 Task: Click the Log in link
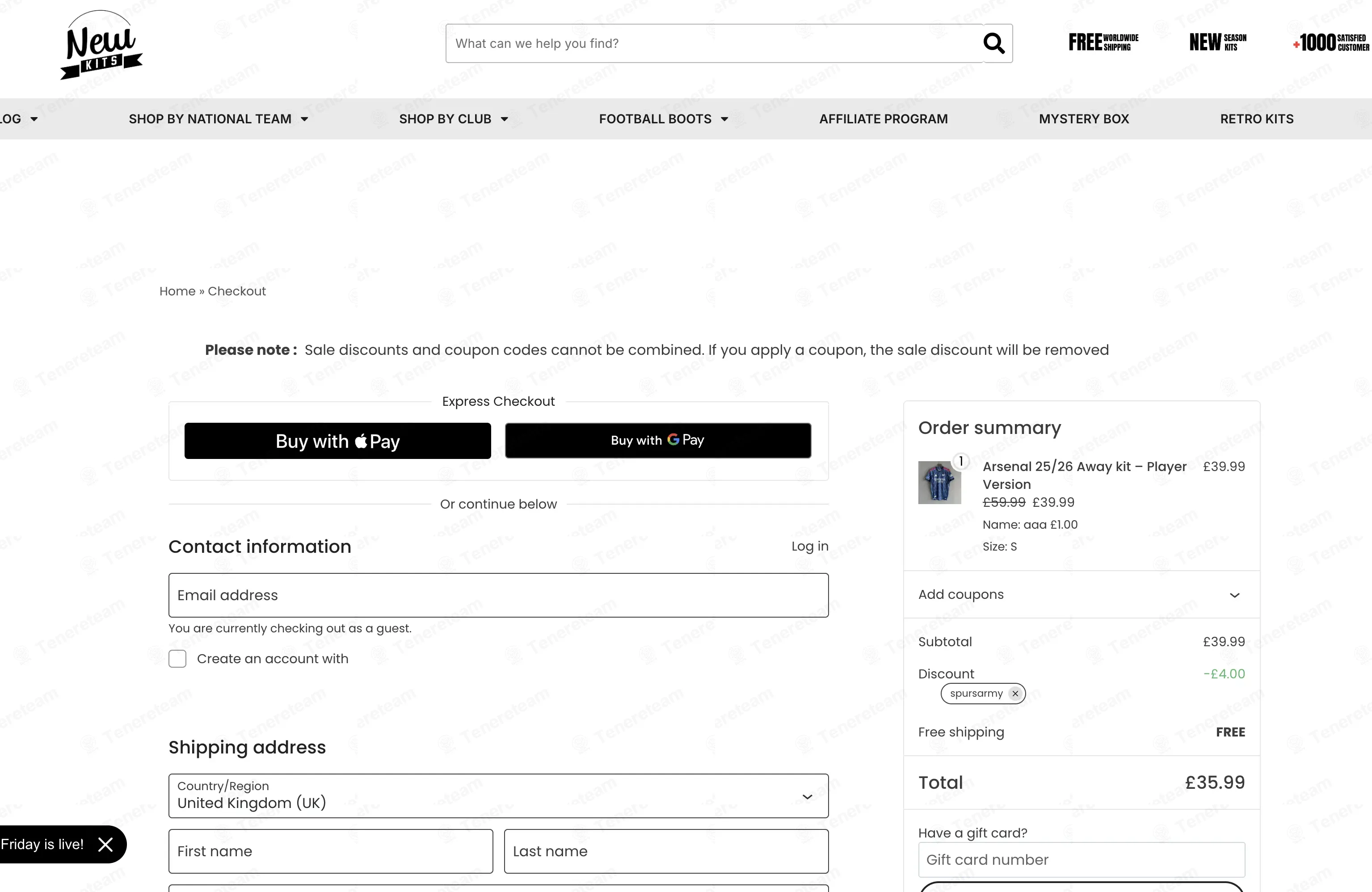(809, 546)
